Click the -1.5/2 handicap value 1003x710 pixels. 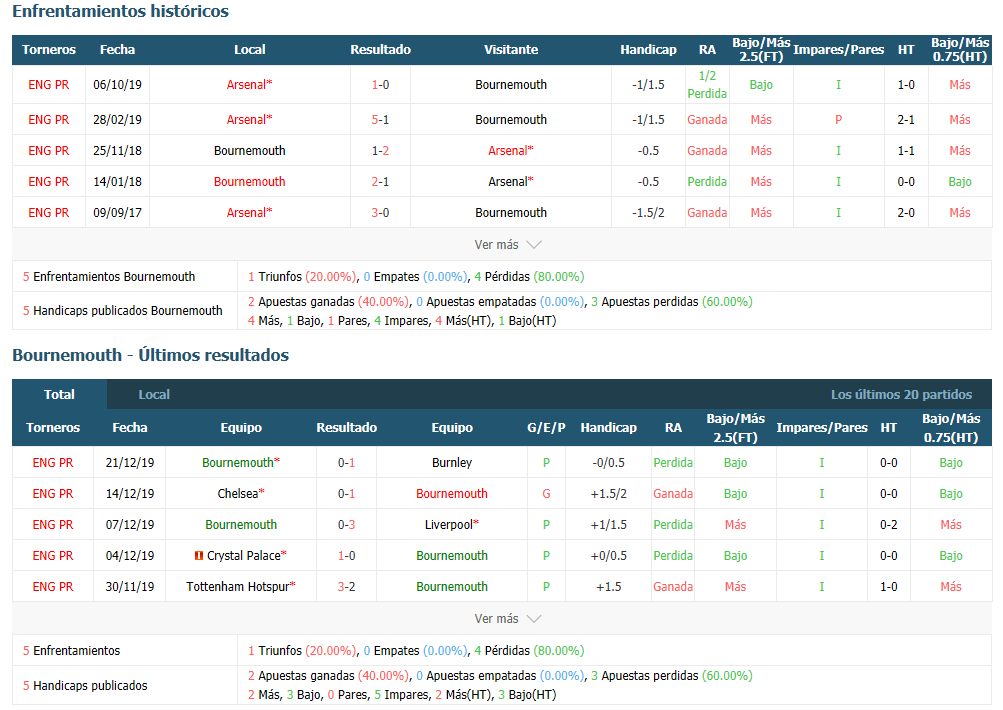point(649,213)
